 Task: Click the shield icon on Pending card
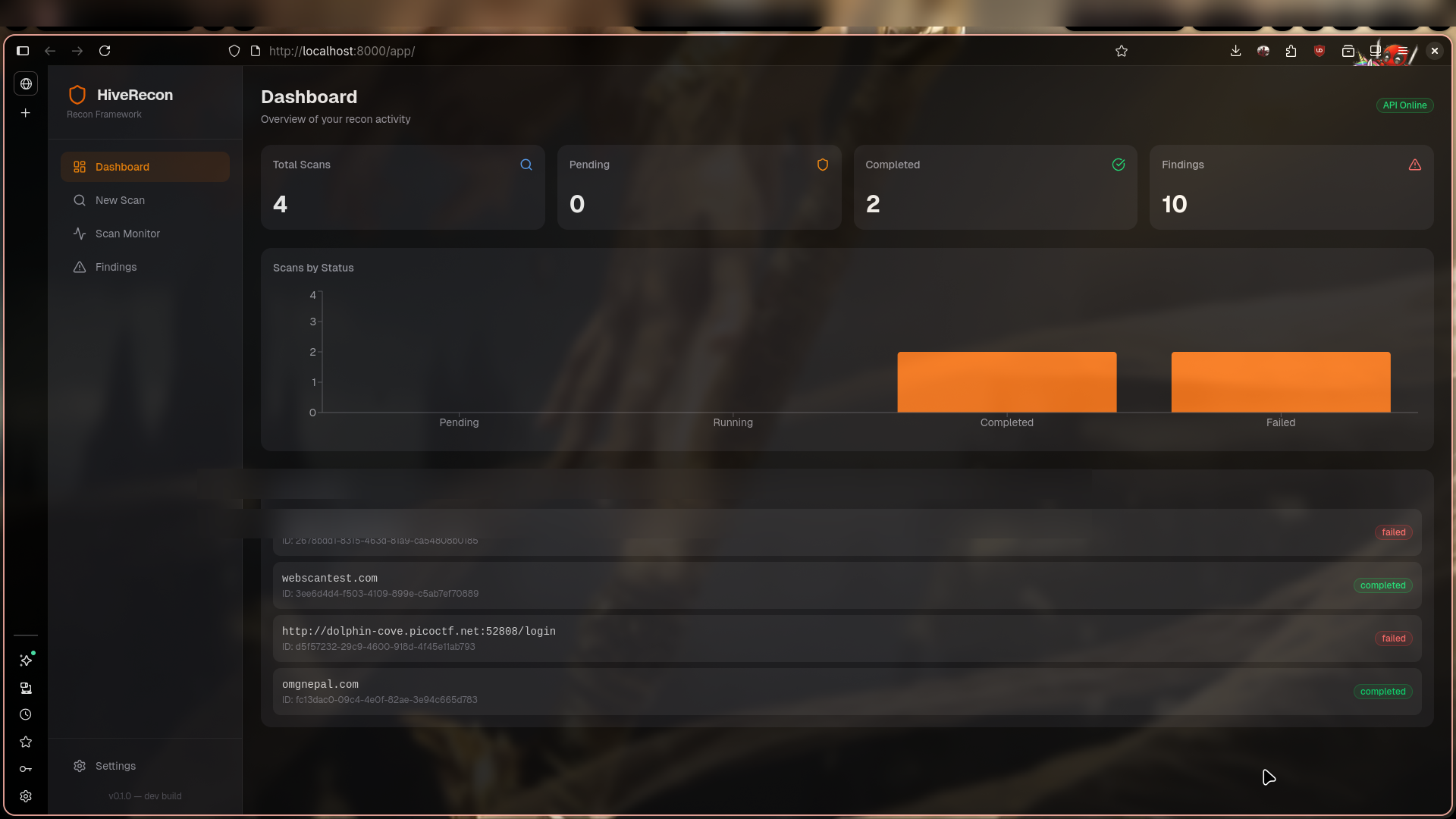click(823, 165)
